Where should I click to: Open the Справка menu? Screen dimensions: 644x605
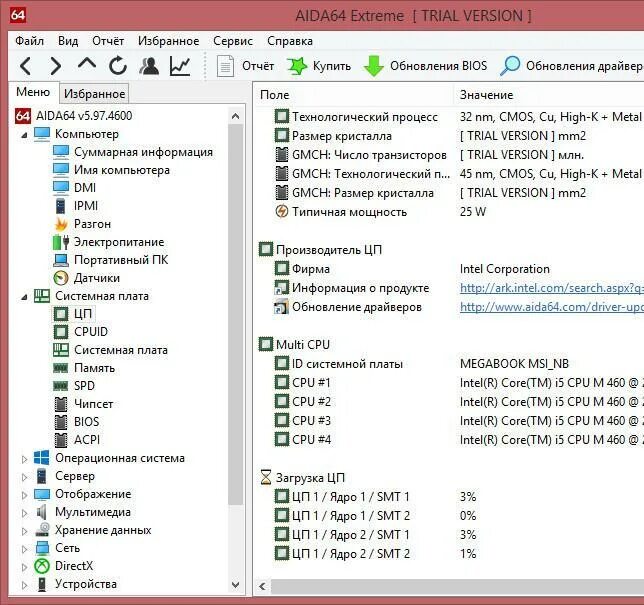click(x=290, y=41)
